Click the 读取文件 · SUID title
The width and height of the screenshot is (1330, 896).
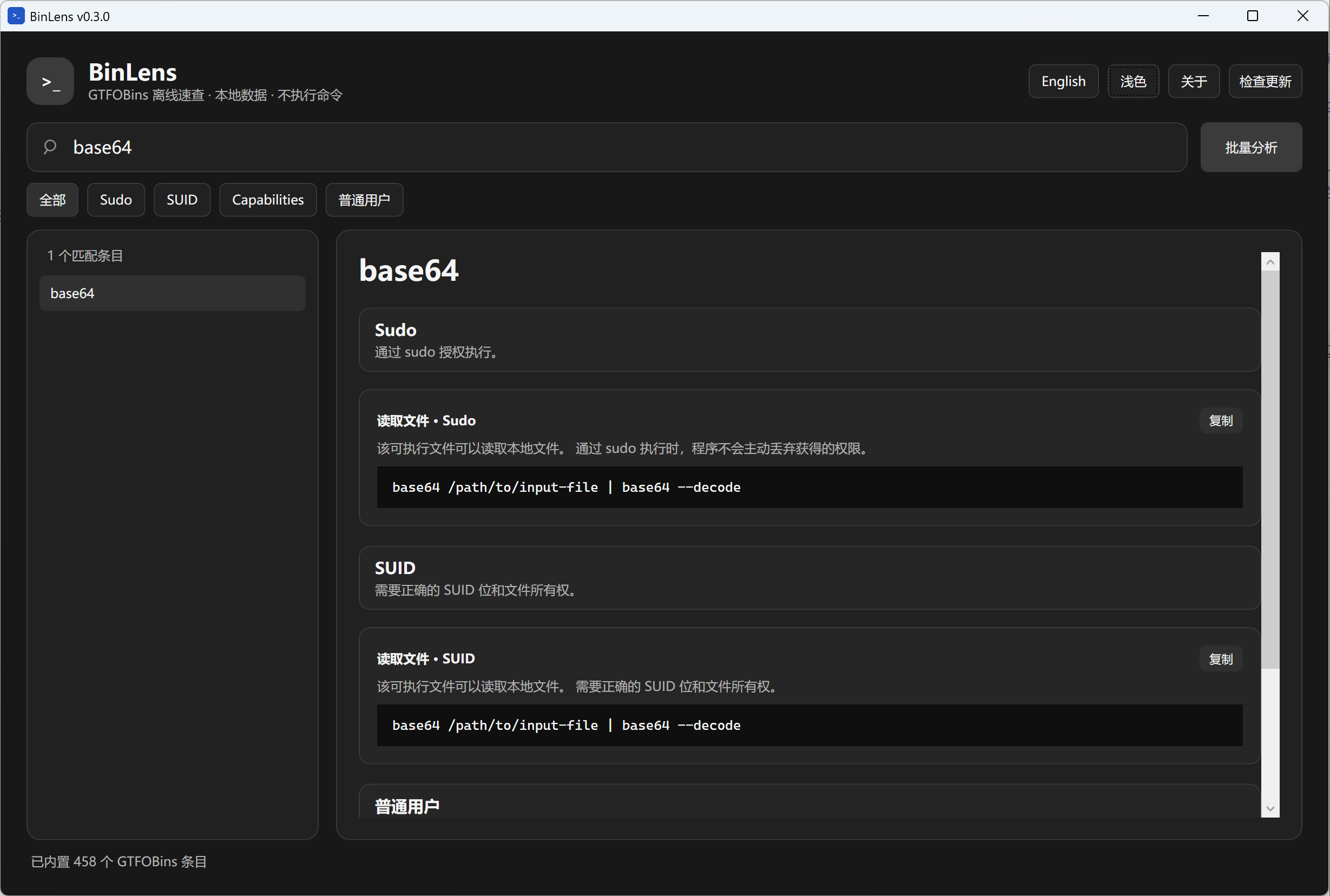426,658
